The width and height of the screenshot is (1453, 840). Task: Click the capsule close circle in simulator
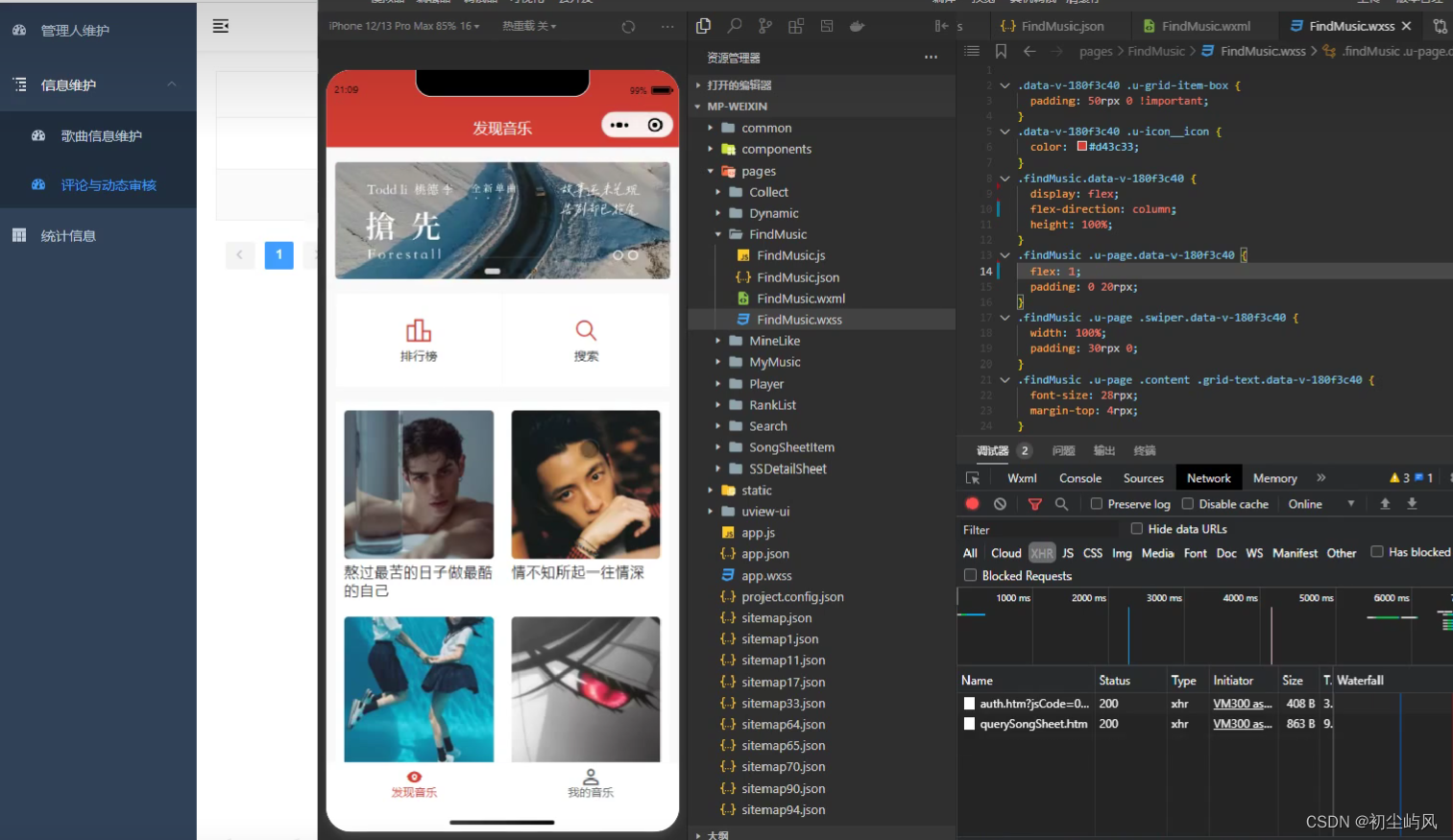click(655, 125)
